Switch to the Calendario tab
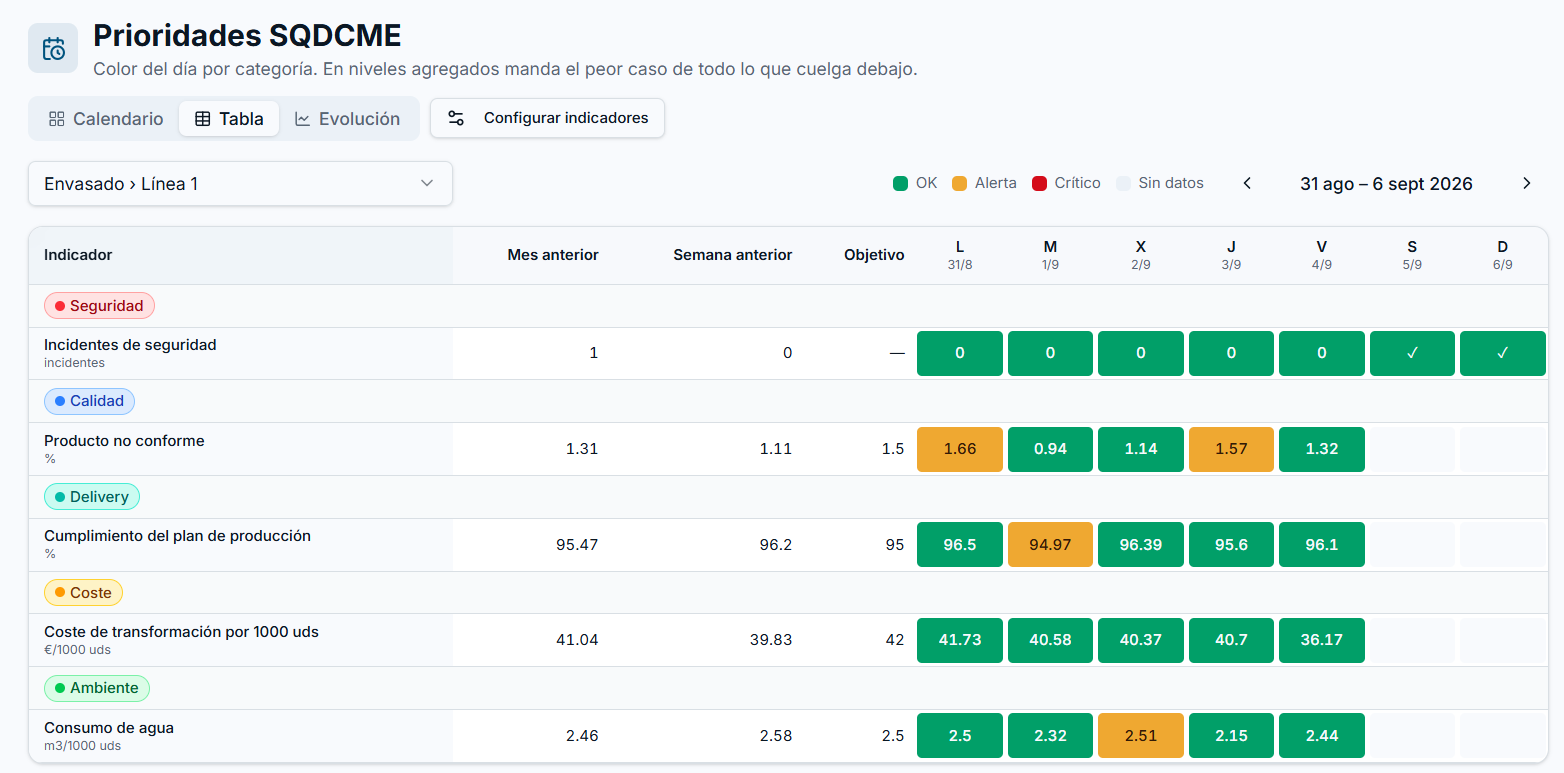1564x773 pixels. click(x=106, y=119)
